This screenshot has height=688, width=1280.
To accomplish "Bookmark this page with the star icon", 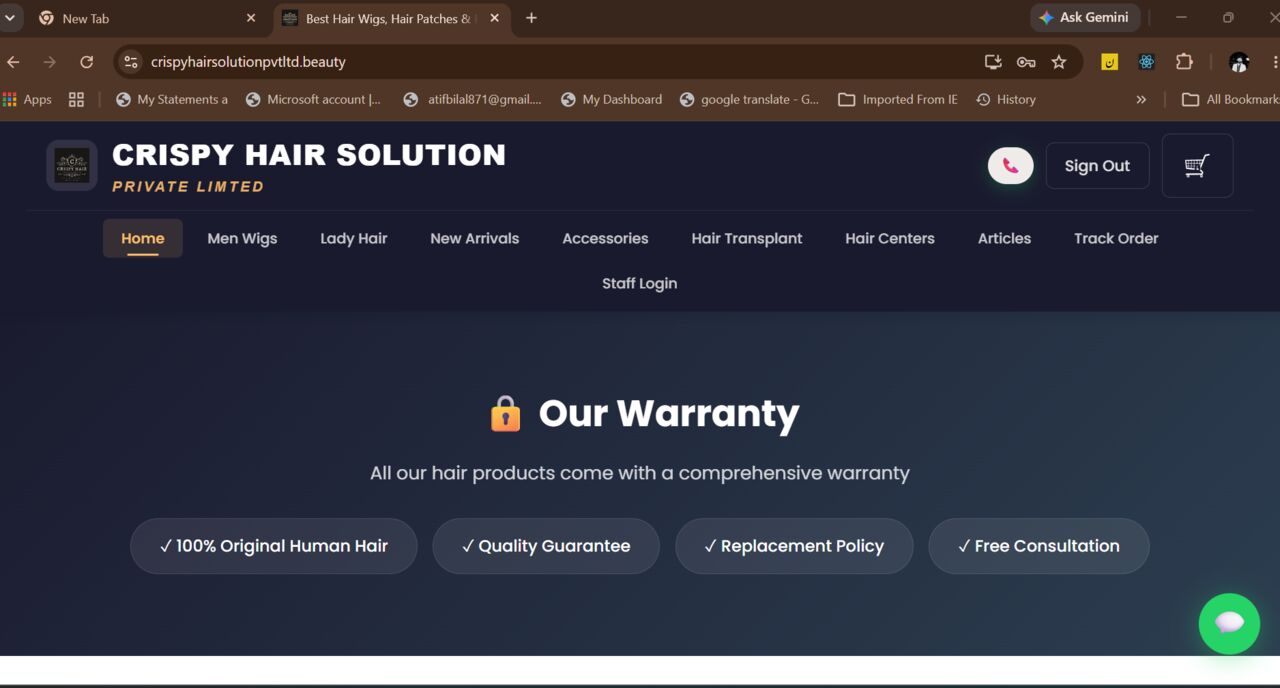I will [x=1059, y=62].
